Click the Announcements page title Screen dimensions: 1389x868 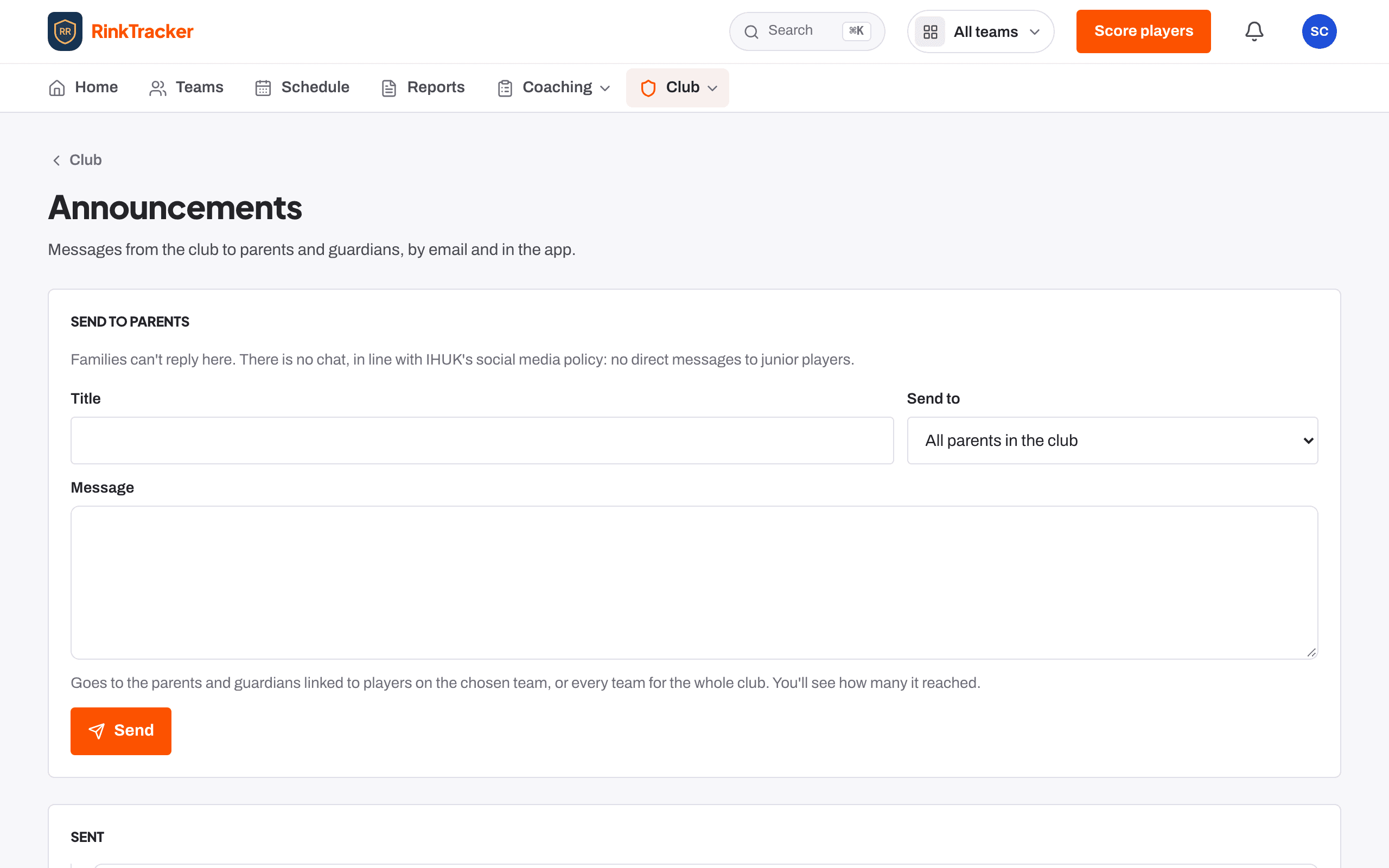(x=175, y=208)
